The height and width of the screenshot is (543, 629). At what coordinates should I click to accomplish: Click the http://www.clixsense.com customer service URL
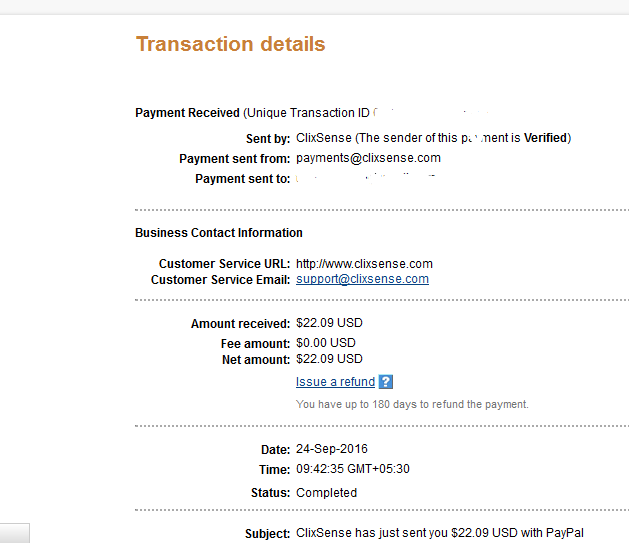[x=364, y=264]
